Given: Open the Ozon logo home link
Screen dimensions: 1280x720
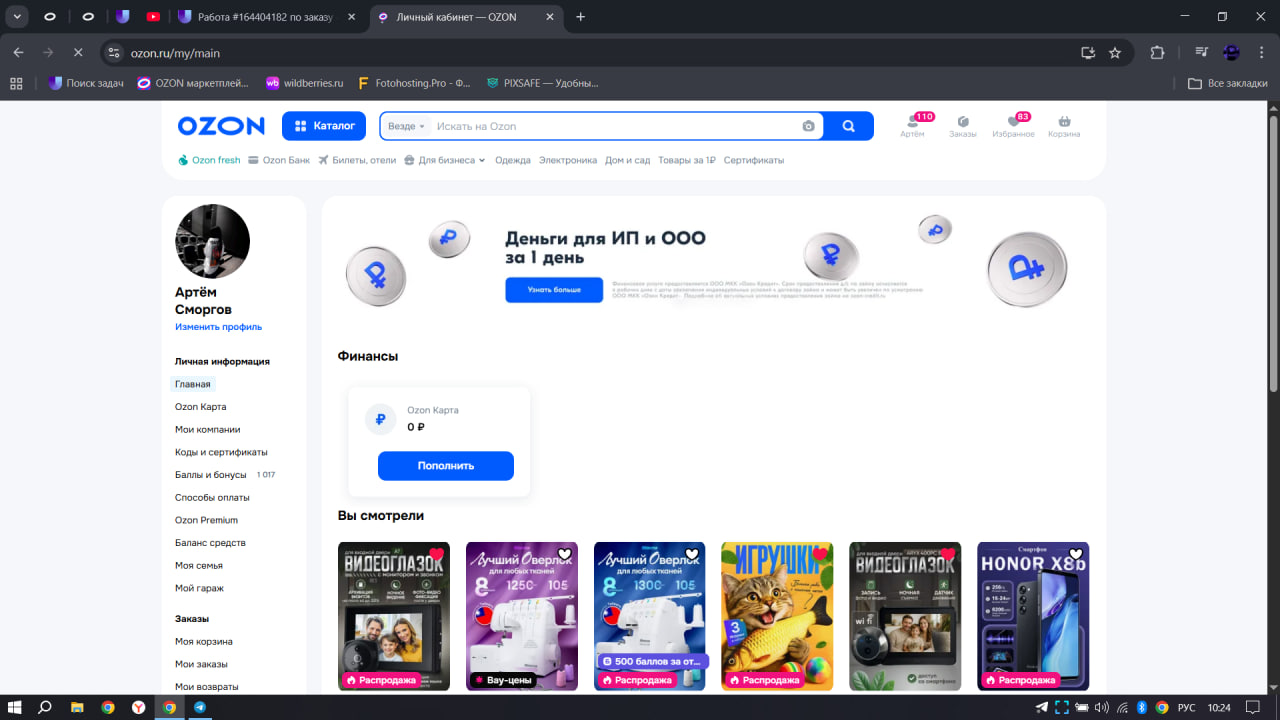Looking at the screenshot, I should pos(221,126).
